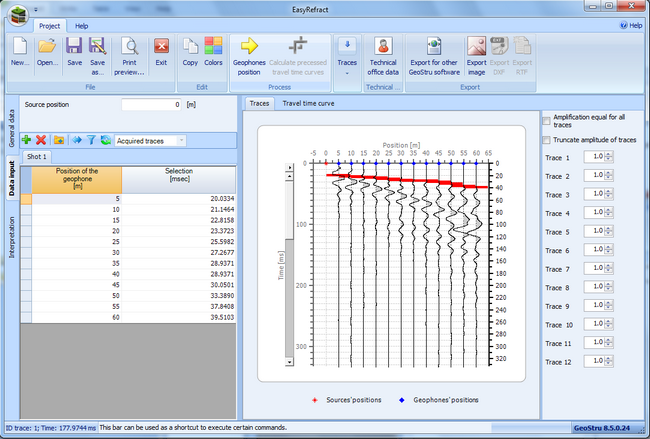Enable Amplification equal for all traces

click(x=546, y=121)
